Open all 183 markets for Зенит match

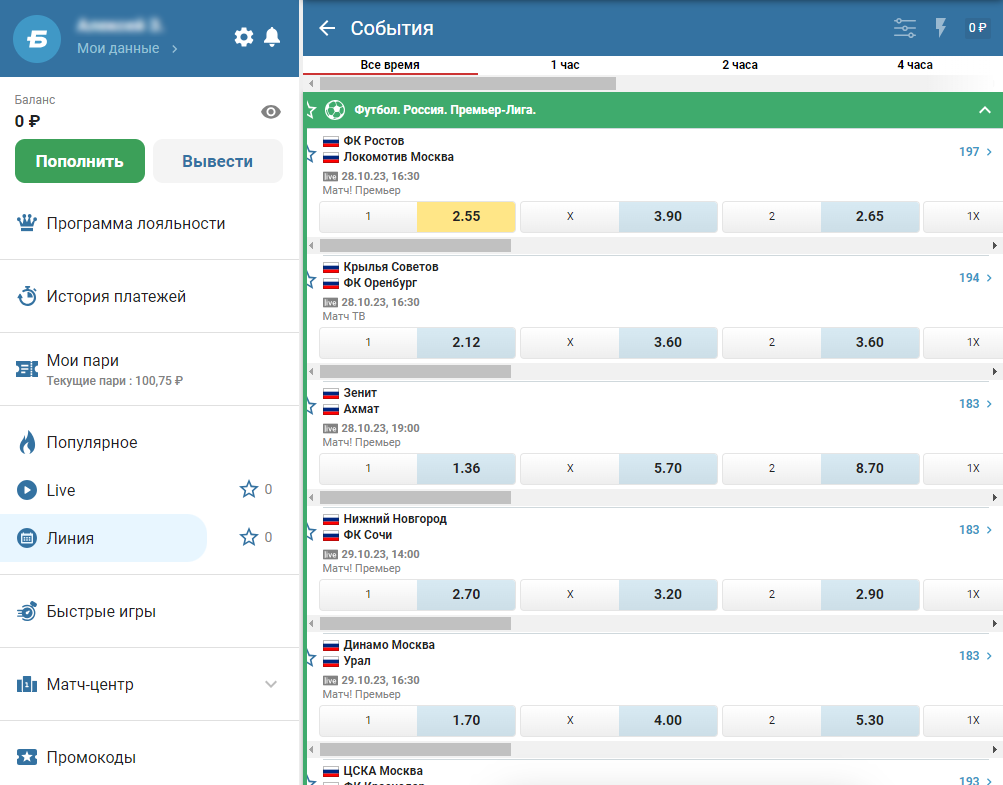point(975,404)
